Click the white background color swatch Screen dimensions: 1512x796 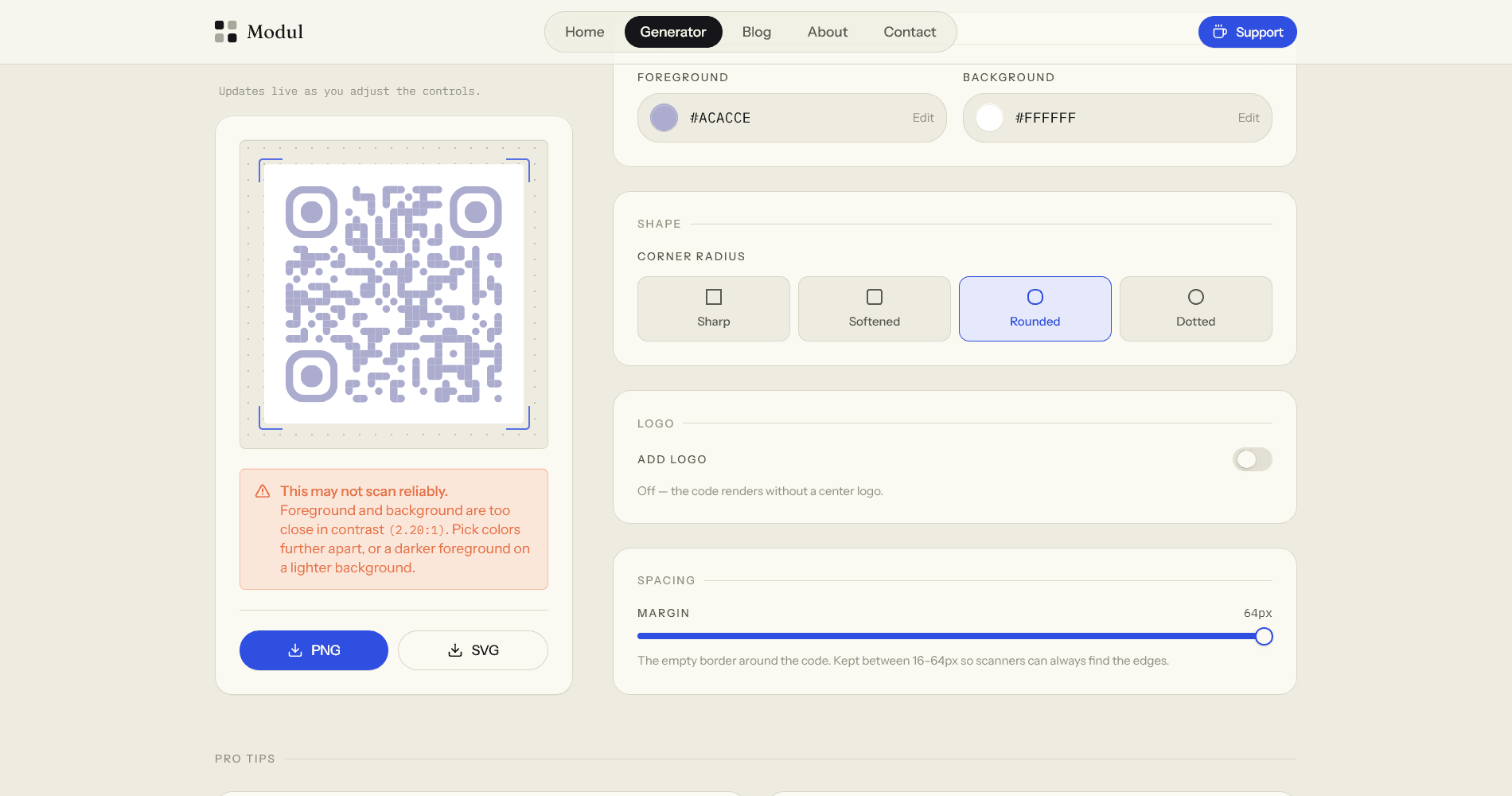coord(990,118)
